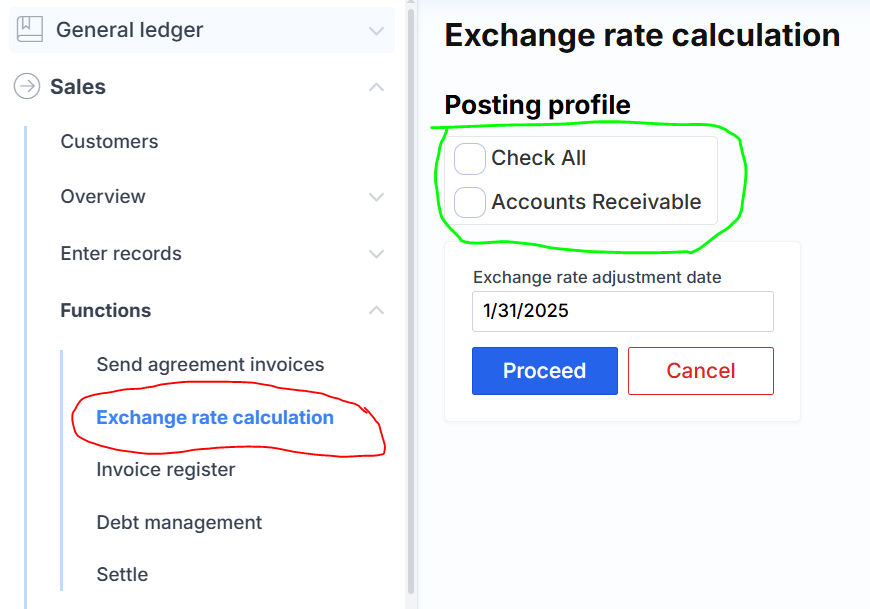Click the red Cancel button
Screen dimensions: 870x609
pyautogui.click(x=700, y=371)
